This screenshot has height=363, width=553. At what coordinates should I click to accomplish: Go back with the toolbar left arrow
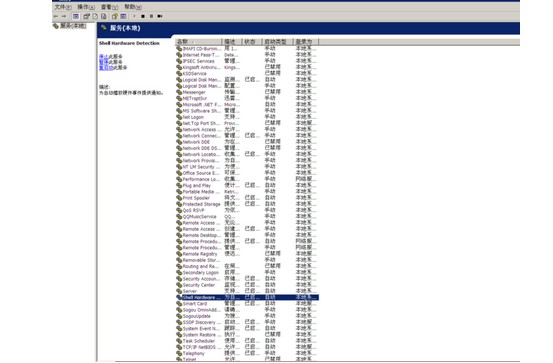56,16
